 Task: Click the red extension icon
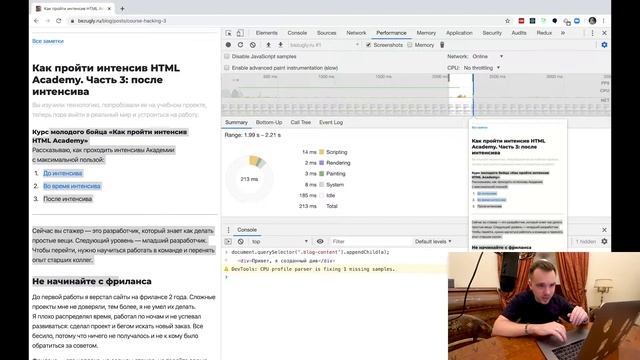click(521, 21)
